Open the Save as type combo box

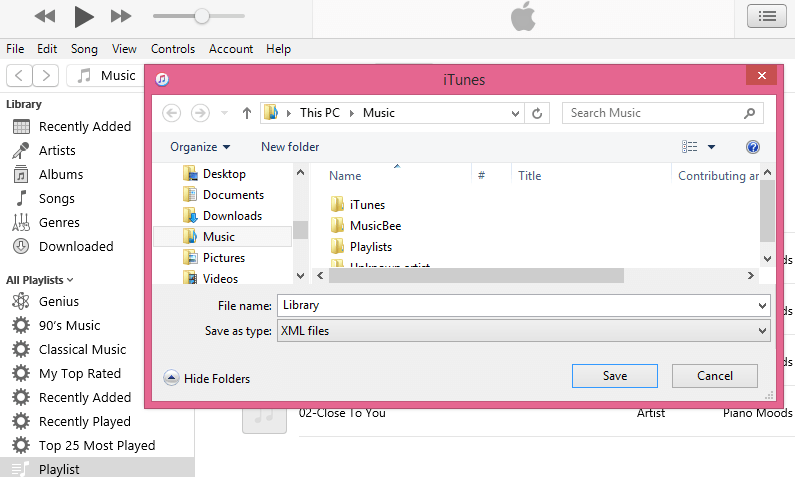pos(524,331)
